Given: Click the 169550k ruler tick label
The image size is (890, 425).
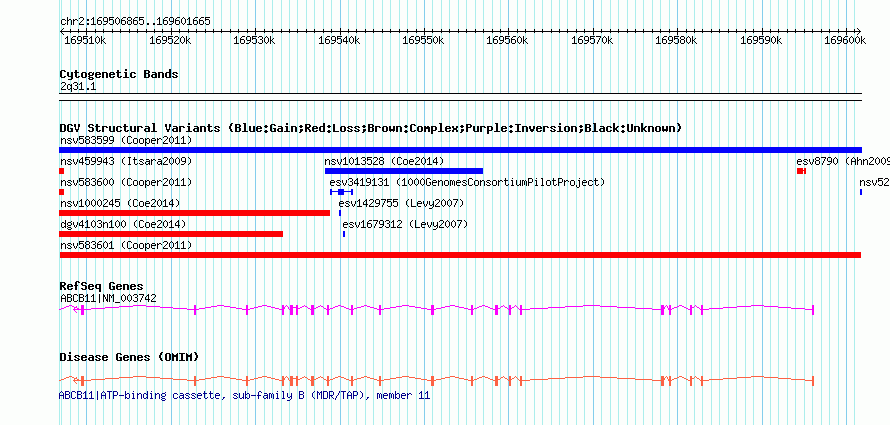Looking at the screenshot, I should coord(423,40).
